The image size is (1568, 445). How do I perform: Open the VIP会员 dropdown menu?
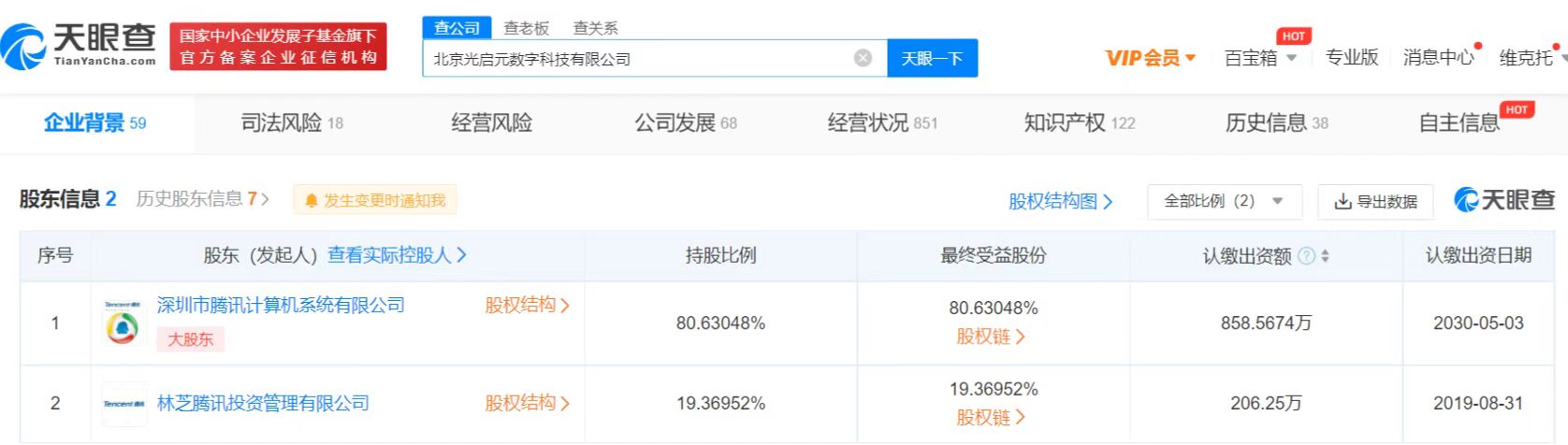click(x=1151, y=58)
